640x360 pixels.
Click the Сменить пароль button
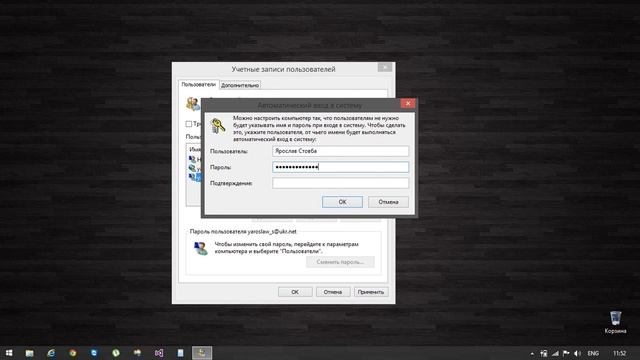340,262
